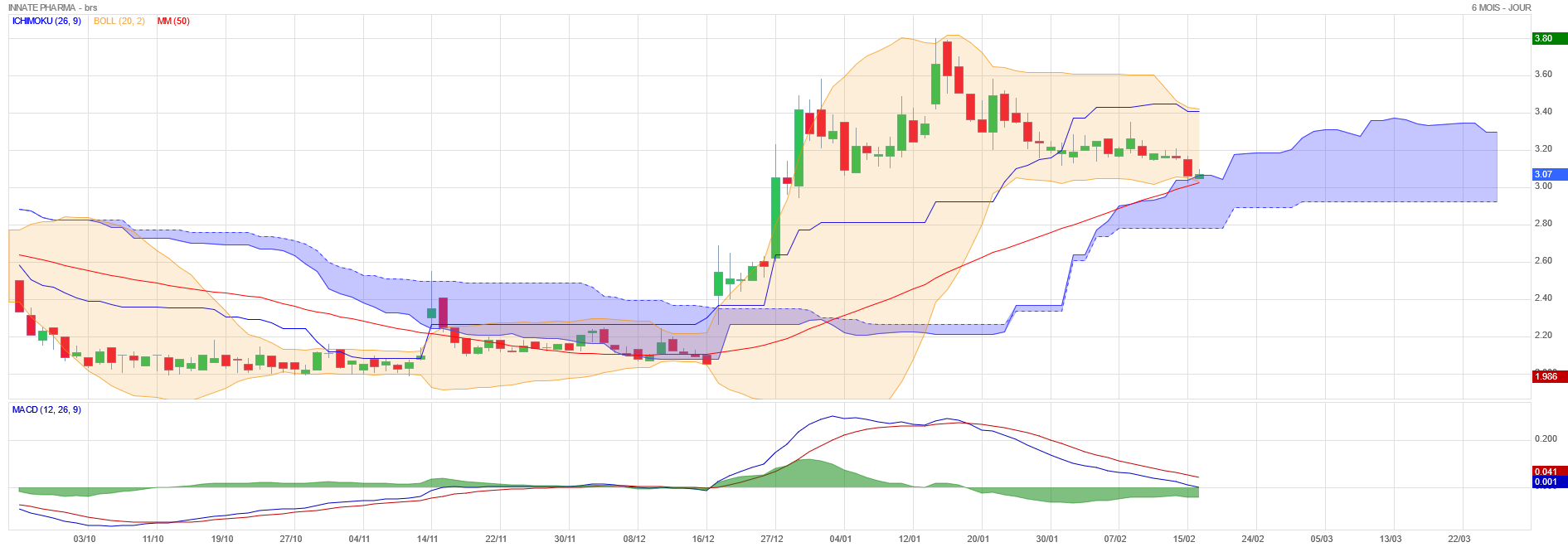Screen dimensions: 1568x547
Task: Click the 2.40 price axis label
Action: (1543, 298)
